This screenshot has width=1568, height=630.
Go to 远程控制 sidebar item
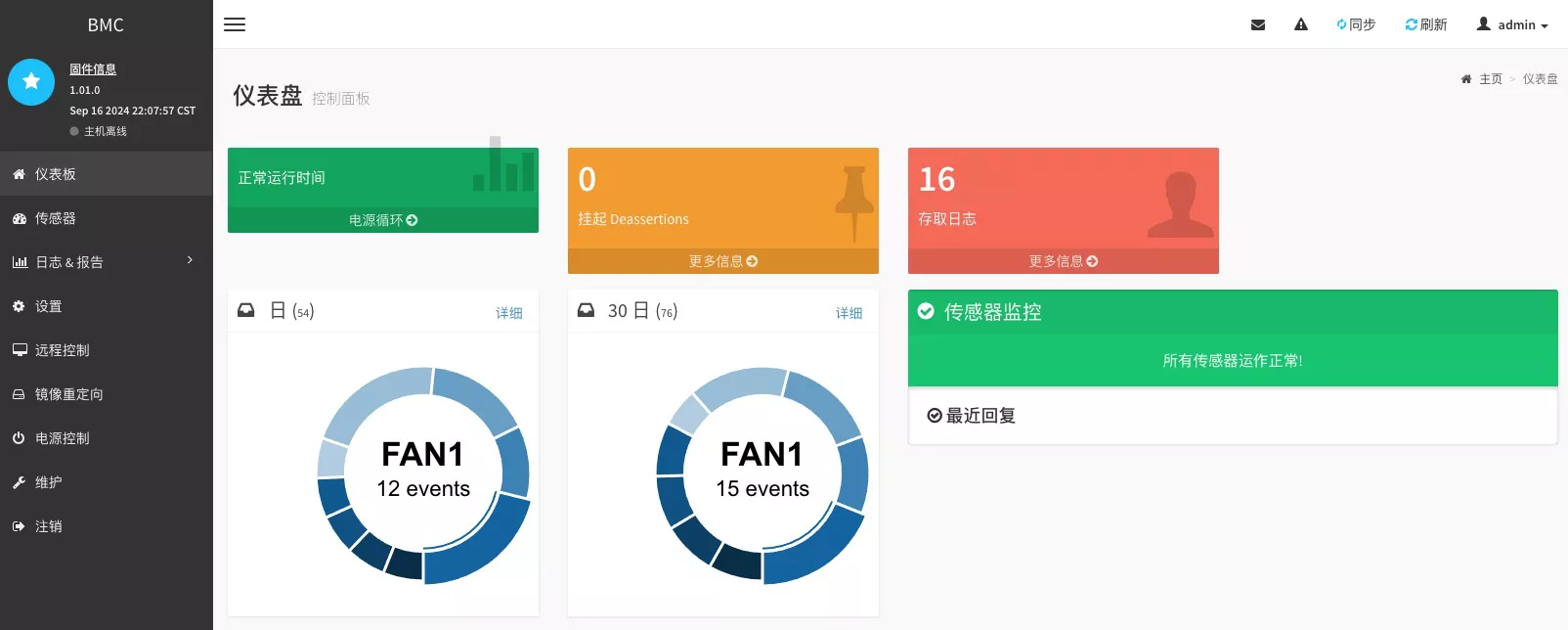pos(107,350)
